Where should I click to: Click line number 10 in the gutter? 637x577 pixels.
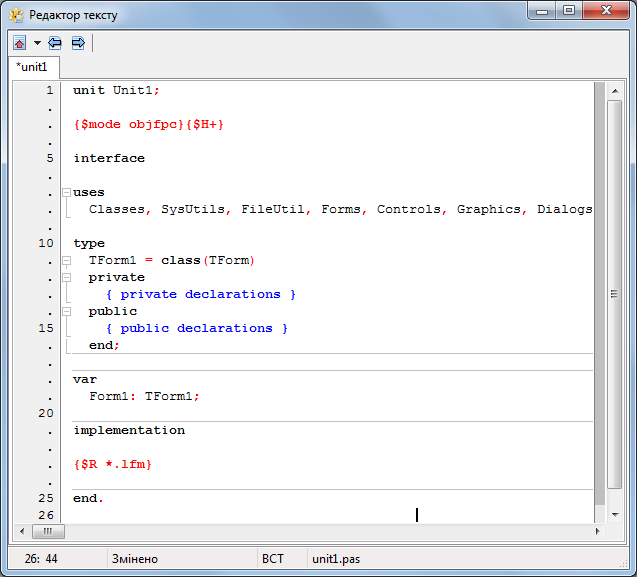pos(46,243)
